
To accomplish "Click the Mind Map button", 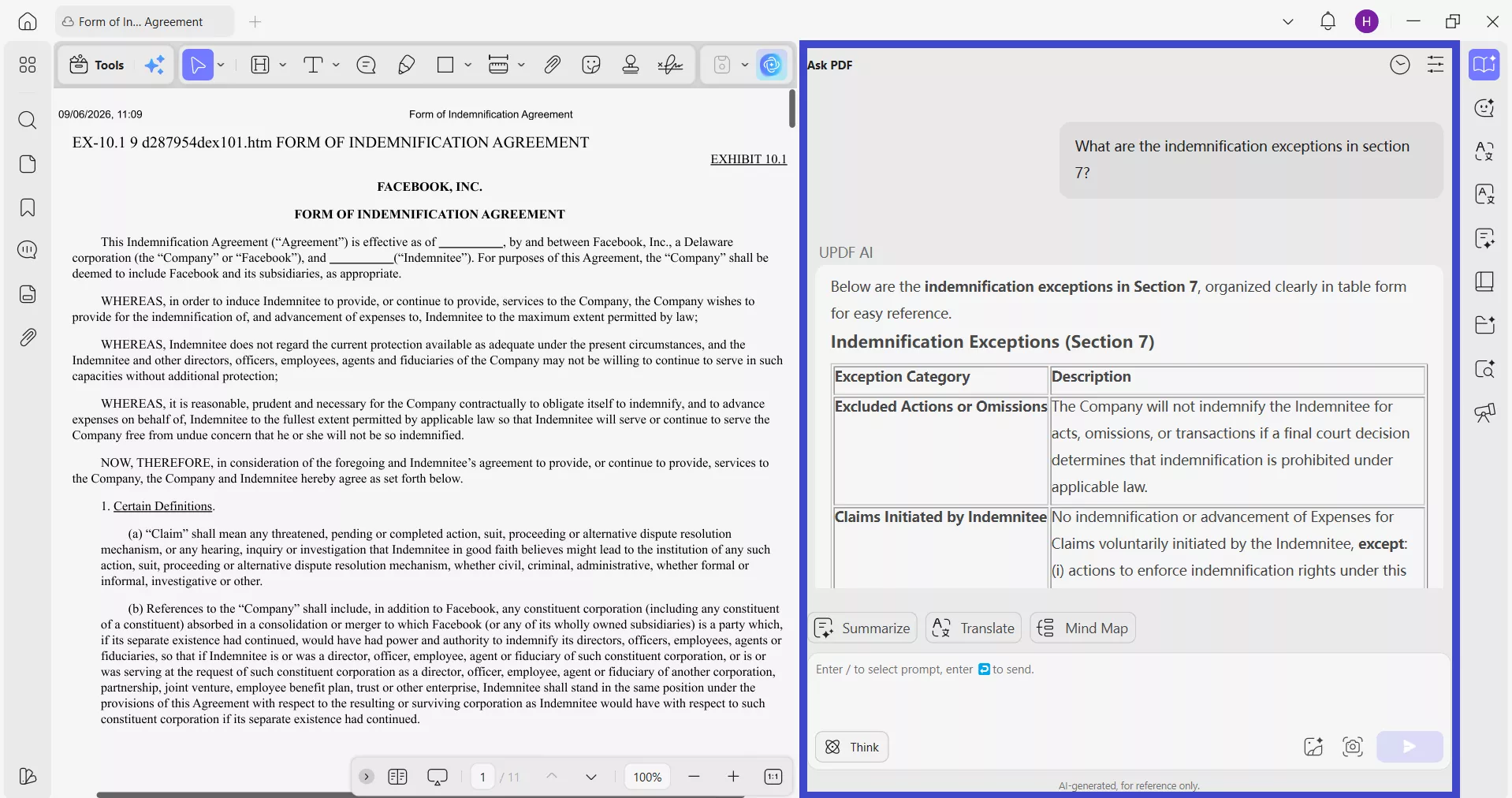I will pos(1083,628).
